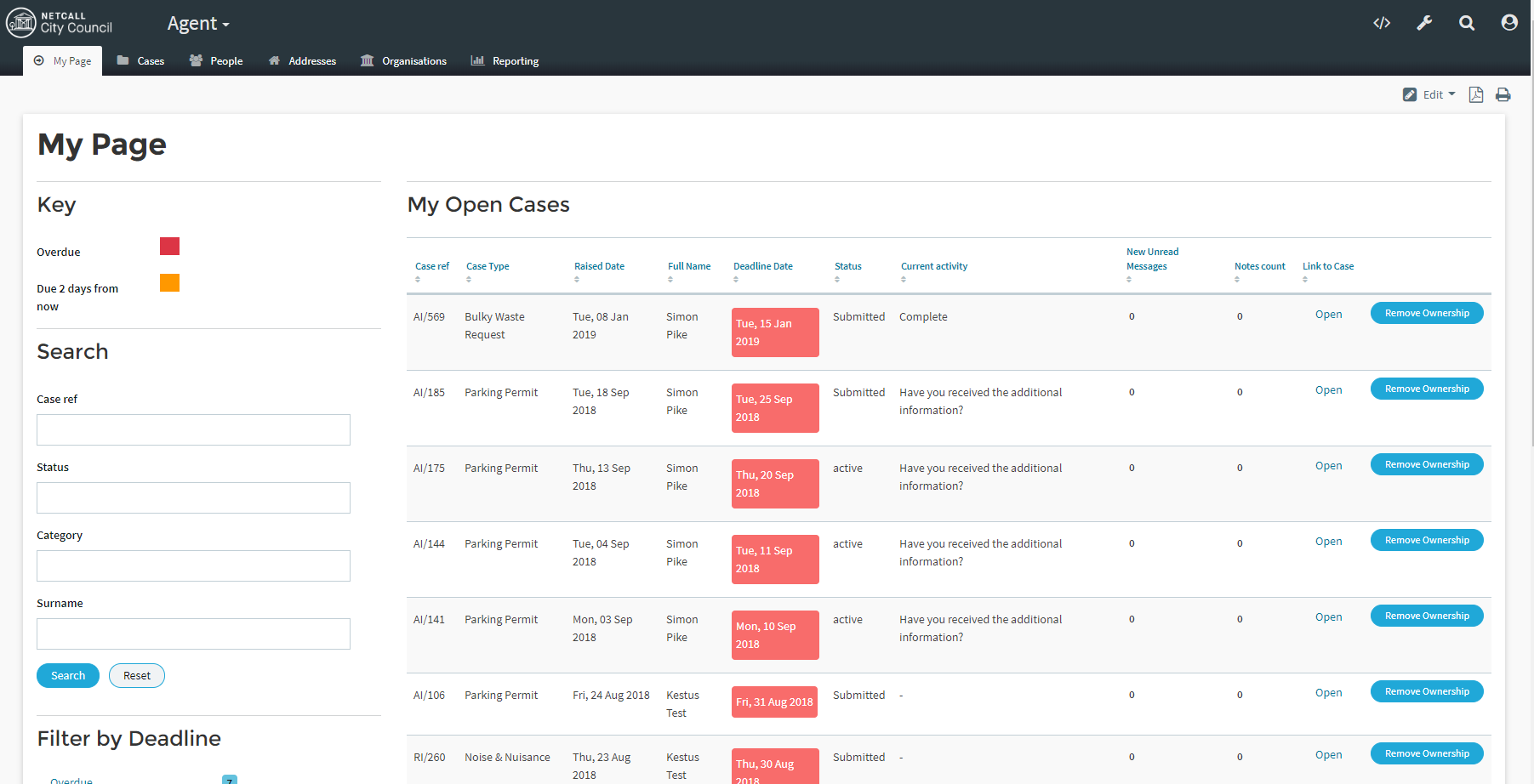The width and height of the screenshot is (1534, 784).
Task: Open the People tab
Action: [216, 61]
